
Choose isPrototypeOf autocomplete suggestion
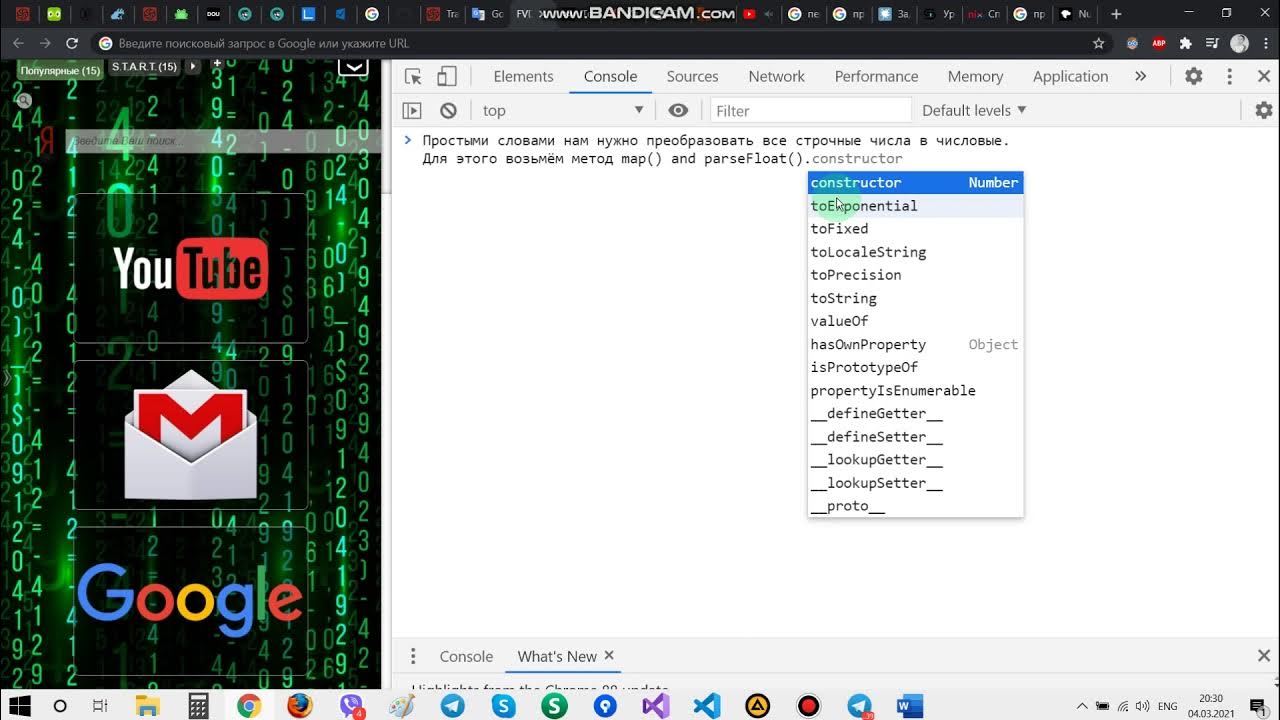click(915, 367)
